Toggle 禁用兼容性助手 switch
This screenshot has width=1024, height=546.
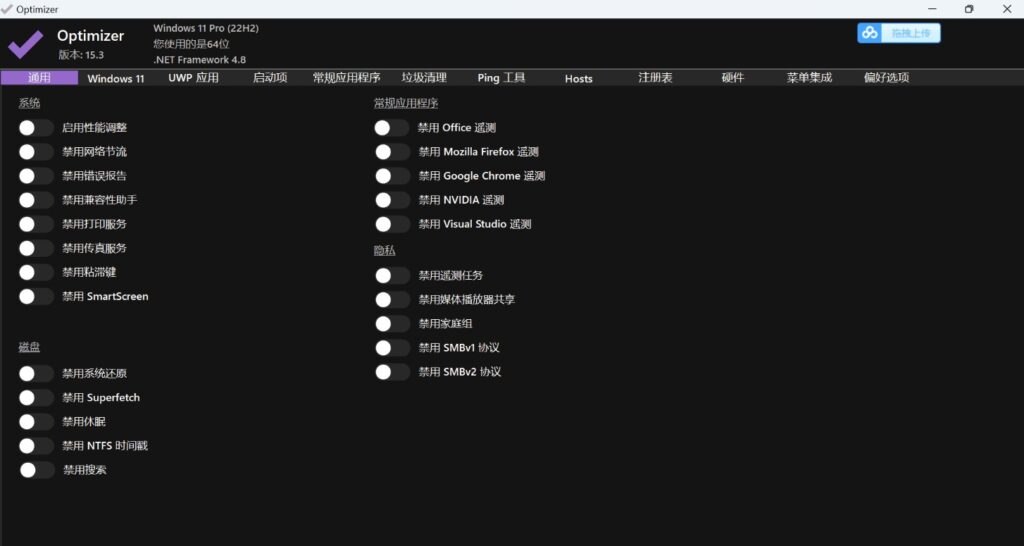click(x=36, y=200)
